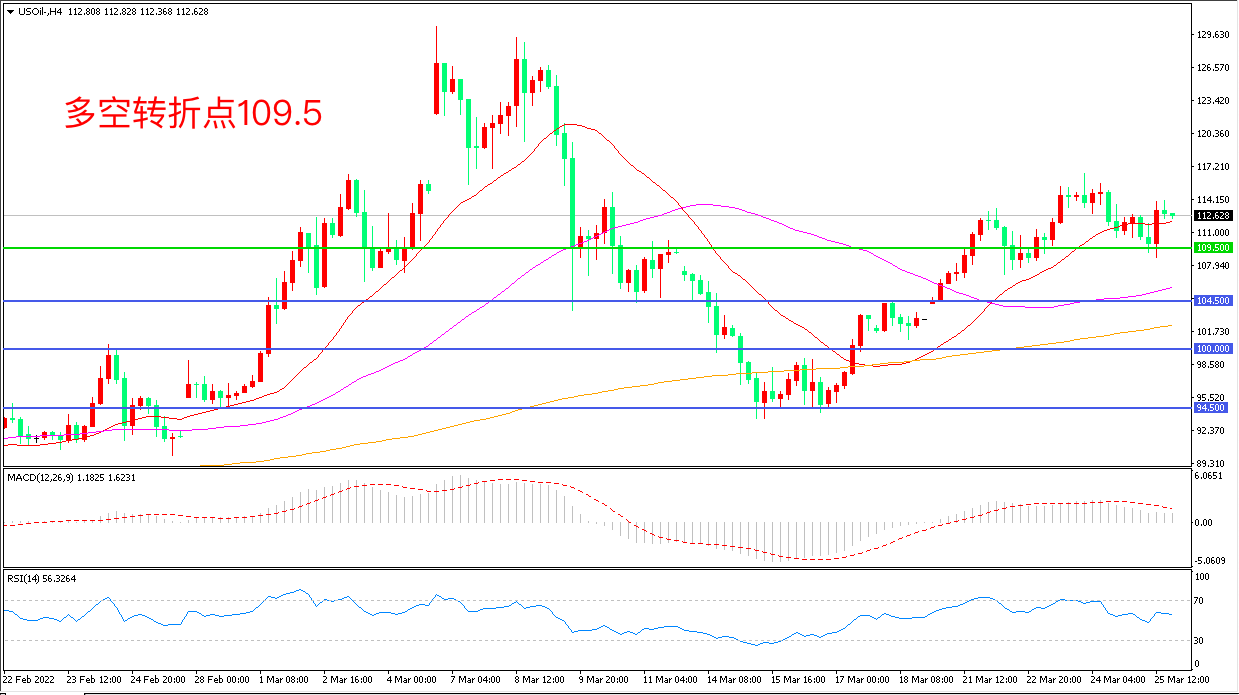Viewport: 1239px width, 695px height.
Task: Click the USOil-,H4 chart title text
Action: [x=41, y=11]
